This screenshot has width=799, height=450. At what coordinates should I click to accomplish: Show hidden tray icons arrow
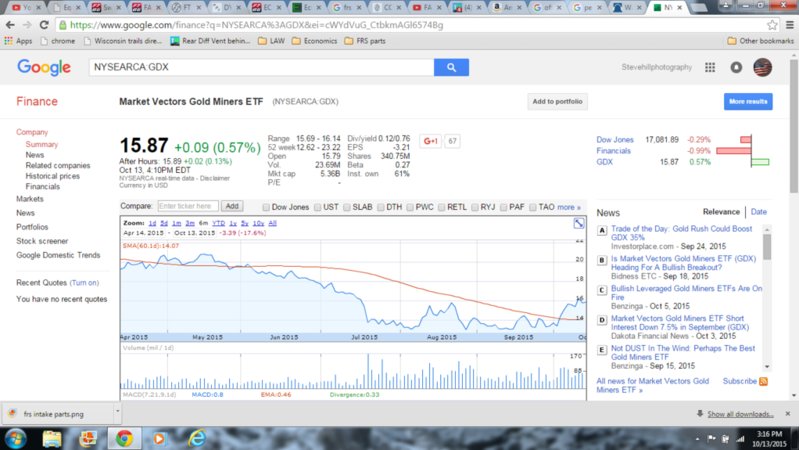pos(697,438)
